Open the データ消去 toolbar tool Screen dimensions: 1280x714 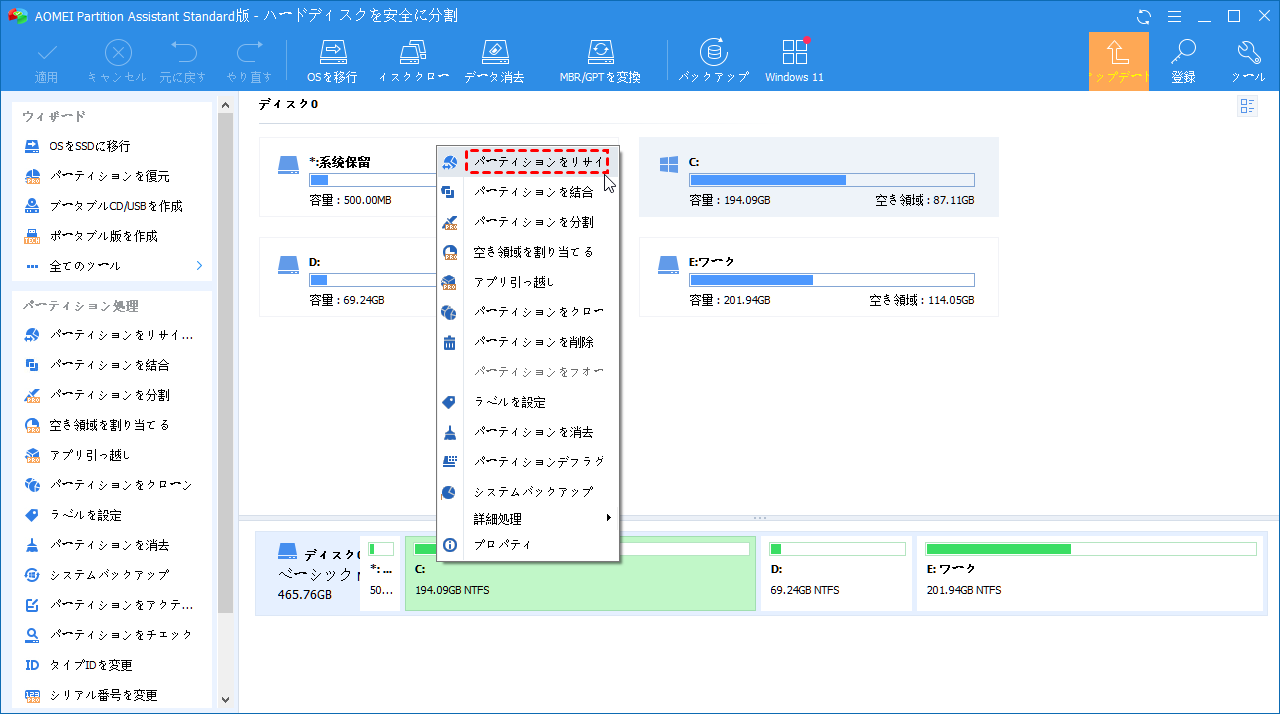494,61
